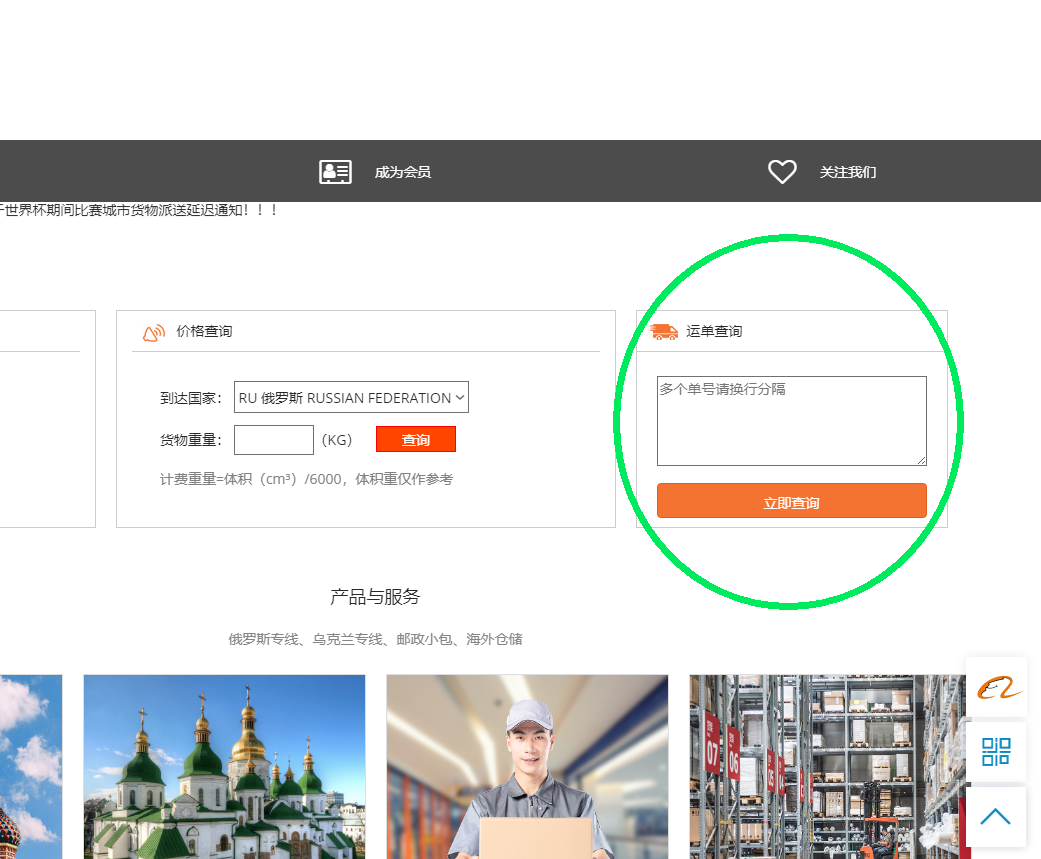Click the 货物重量 label

pos(191,440)
